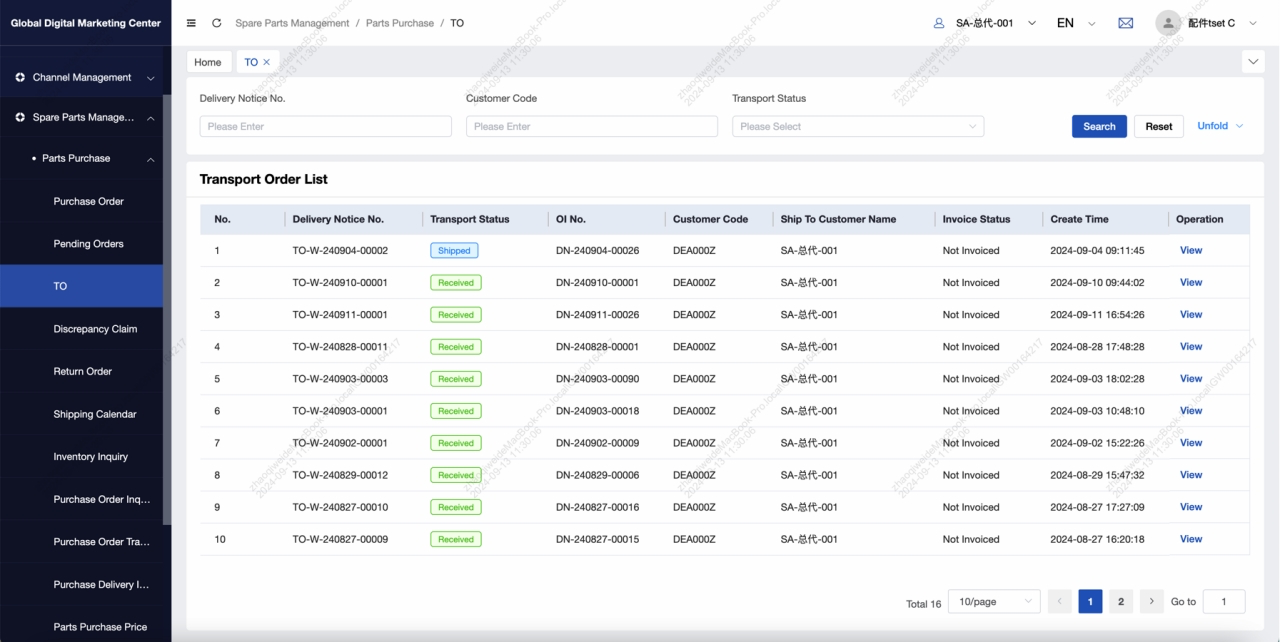1280x642 pixels.
Task: Click the Go to page number field
Action: pyautogui.click(x=1224, y=602)
